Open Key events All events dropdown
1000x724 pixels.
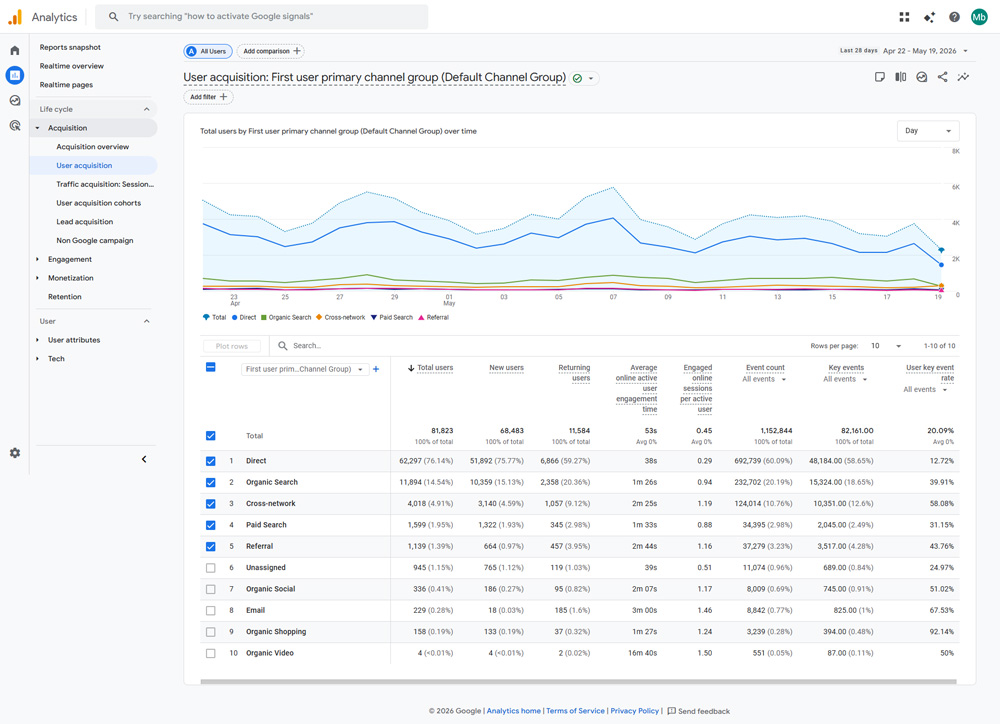(845, 380)
